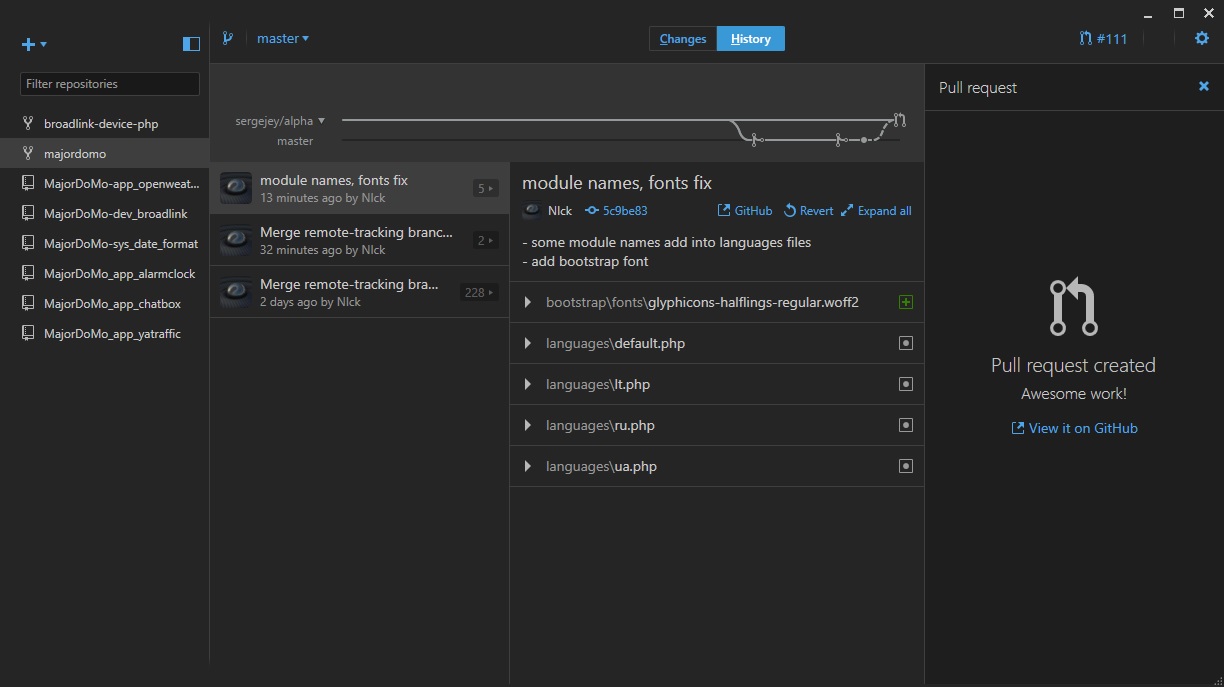Toggle the repository sidebar panel icon
The image size is (1224, 687).
point(191,44)
